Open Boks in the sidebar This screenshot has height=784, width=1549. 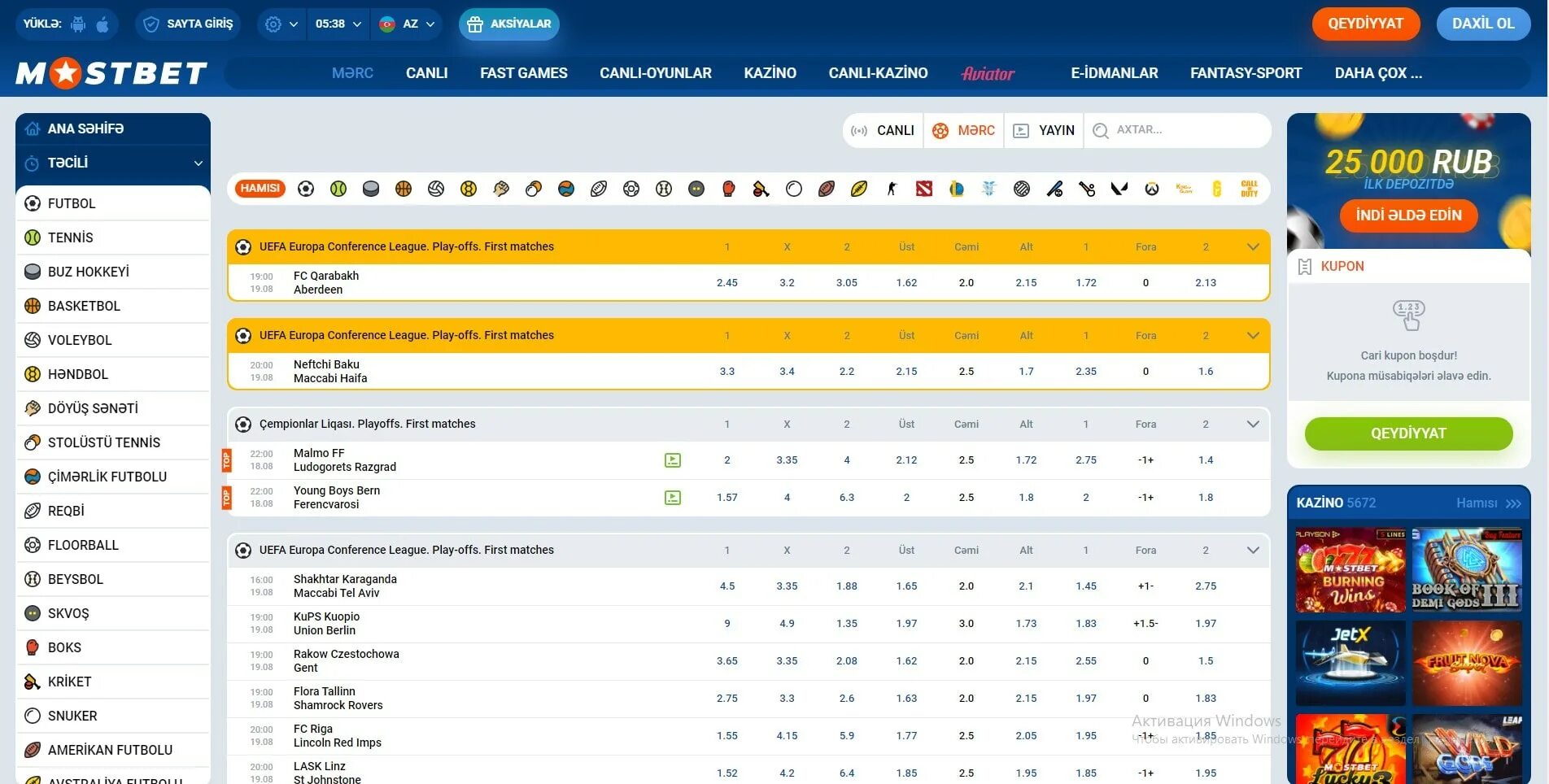coord(113,647)
